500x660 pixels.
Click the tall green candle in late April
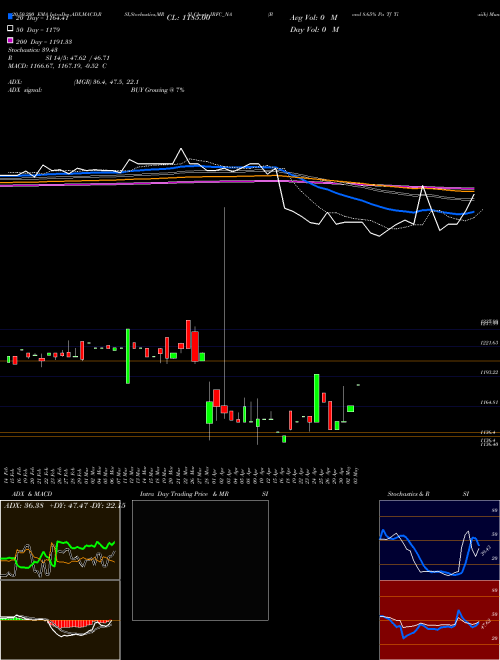(x=316, y=398)
